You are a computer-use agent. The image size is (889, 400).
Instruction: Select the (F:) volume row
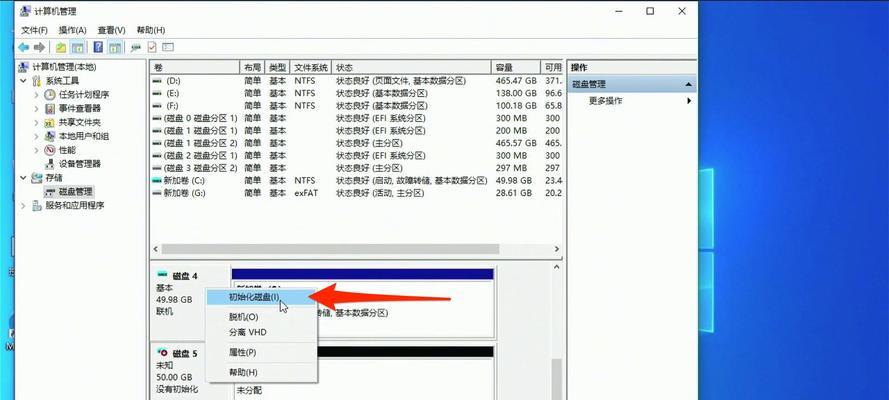pyautogui.click(x=357, y=106)
